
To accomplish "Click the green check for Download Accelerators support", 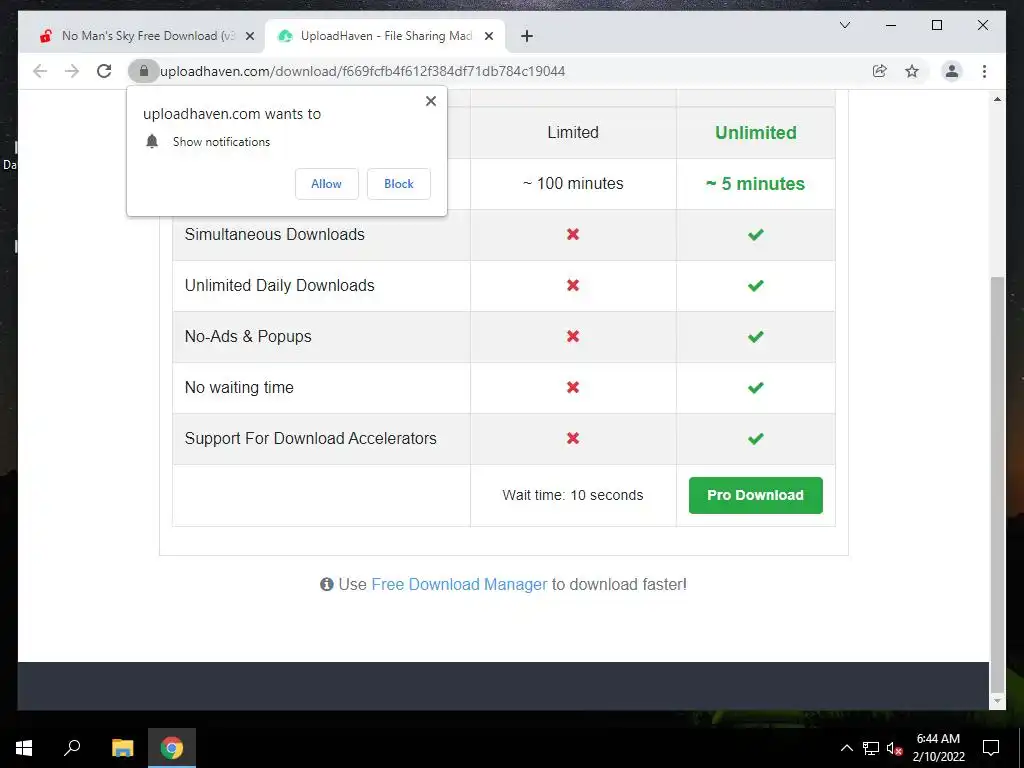I will (x=756, y=438).
